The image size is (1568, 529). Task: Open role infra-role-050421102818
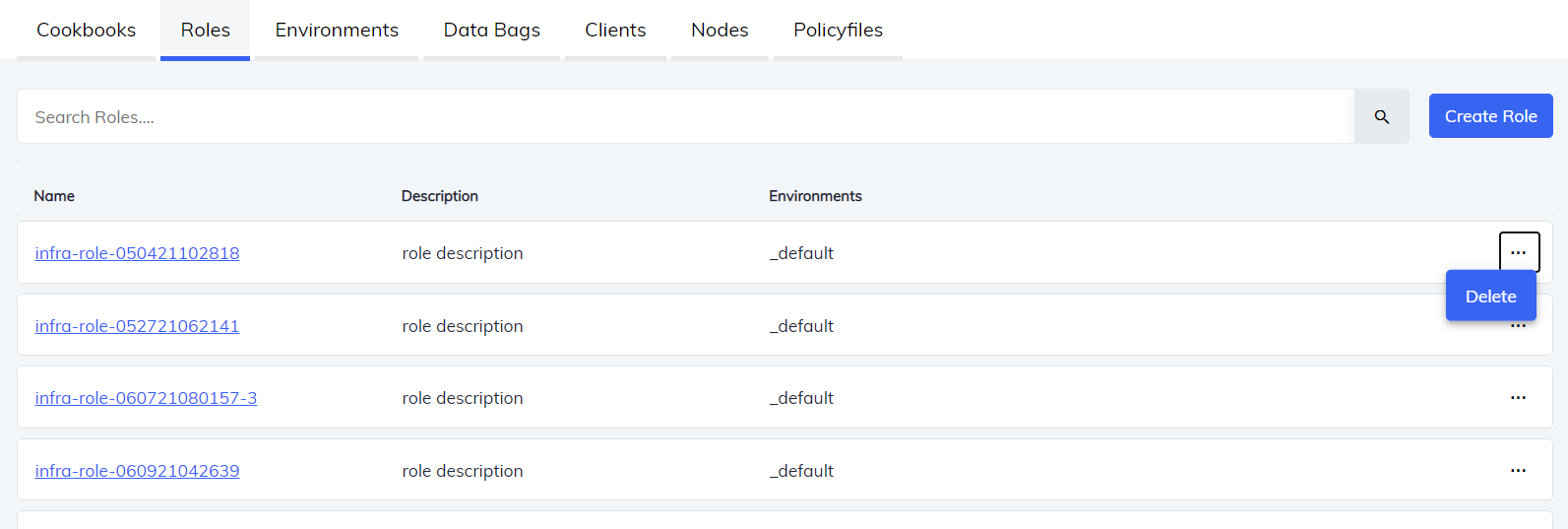click(x=137, y=253)
